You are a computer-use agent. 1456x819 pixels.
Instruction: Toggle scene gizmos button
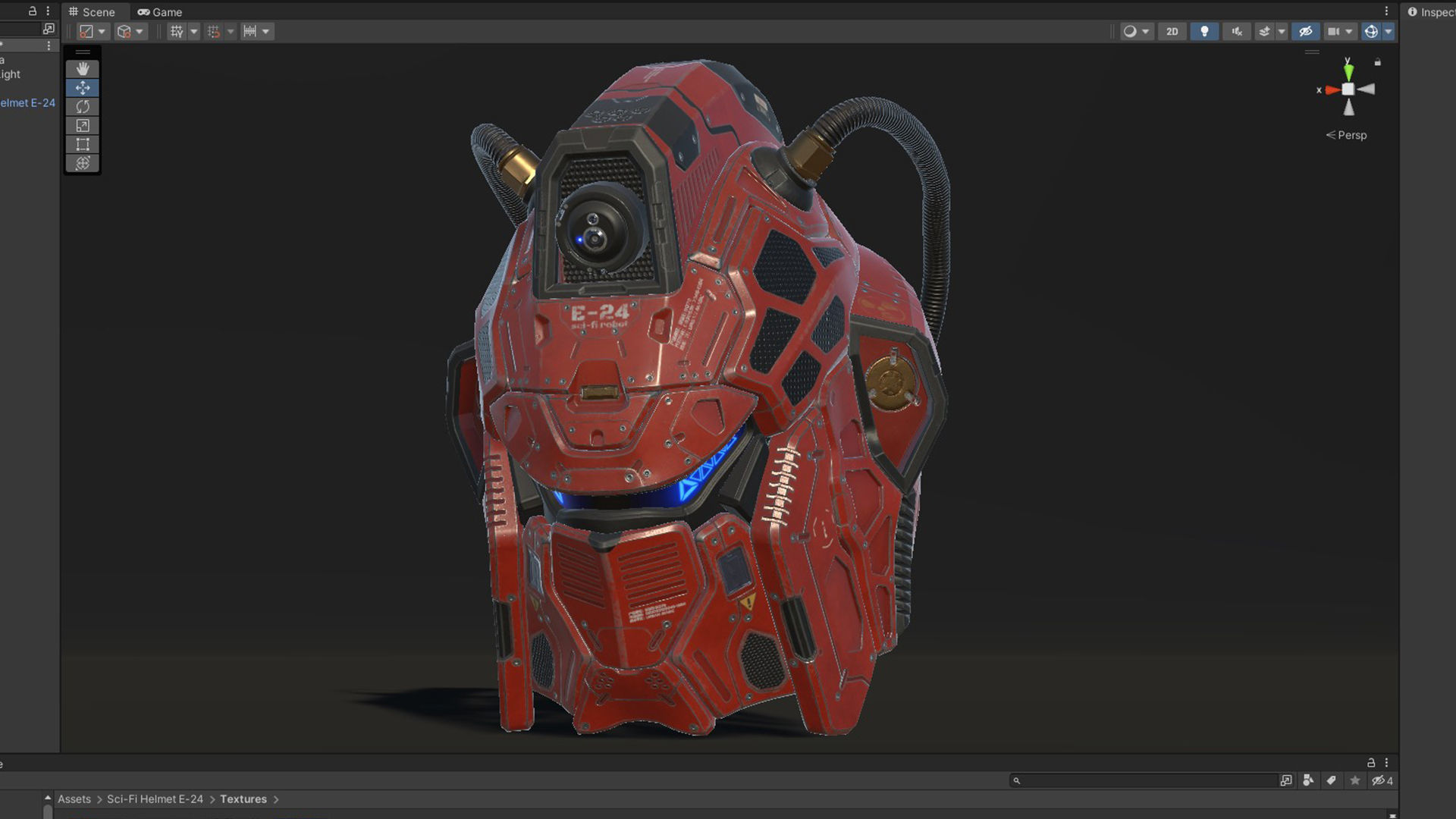tap(1371, 31)
